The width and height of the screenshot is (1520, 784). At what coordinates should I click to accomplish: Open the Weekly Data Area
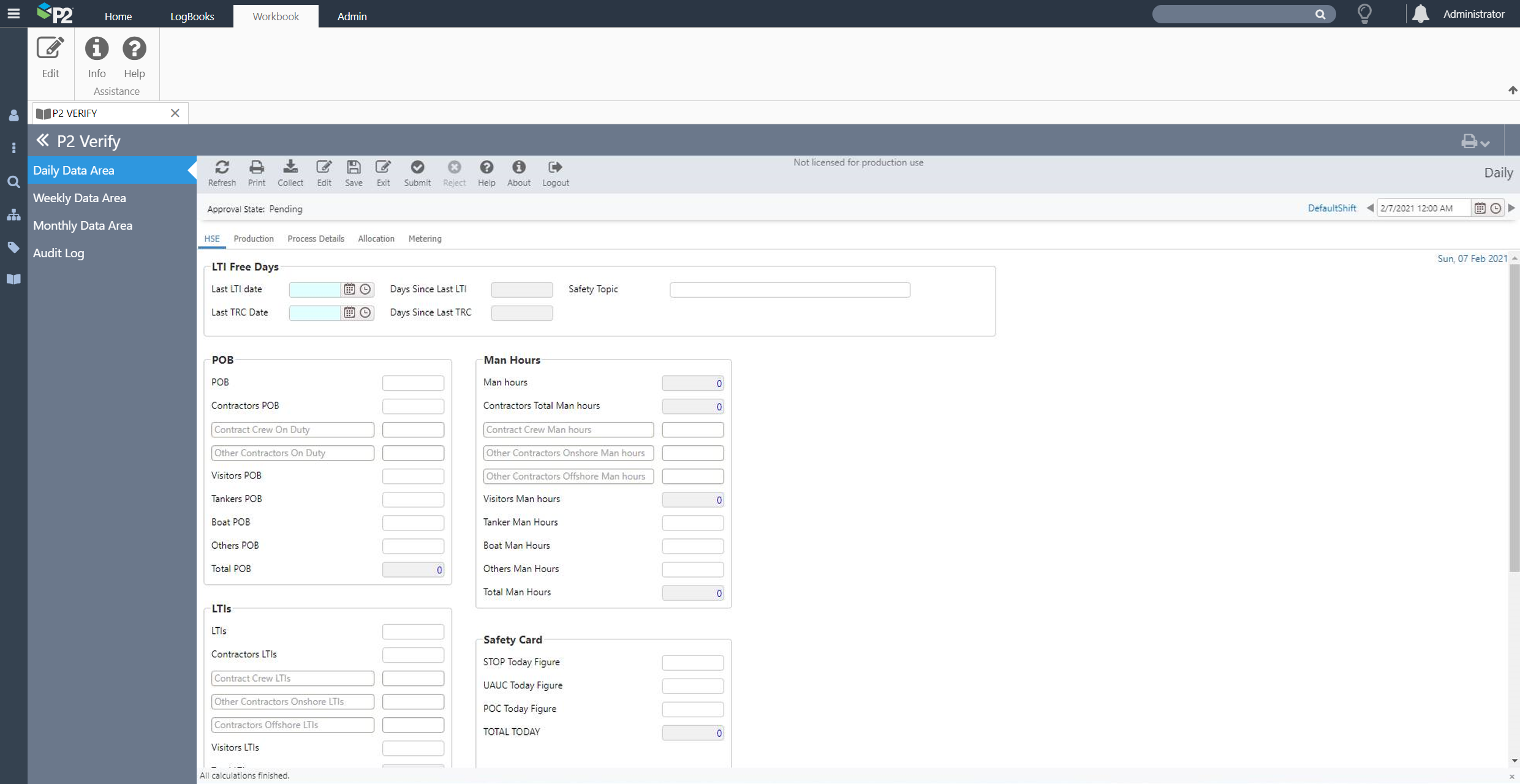coord(80,198)
